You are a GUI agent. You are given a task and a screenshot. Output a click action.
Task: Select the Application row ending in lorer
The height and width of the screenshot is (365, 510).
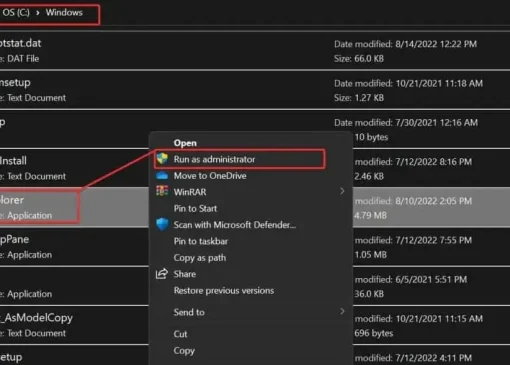(74, 207)
